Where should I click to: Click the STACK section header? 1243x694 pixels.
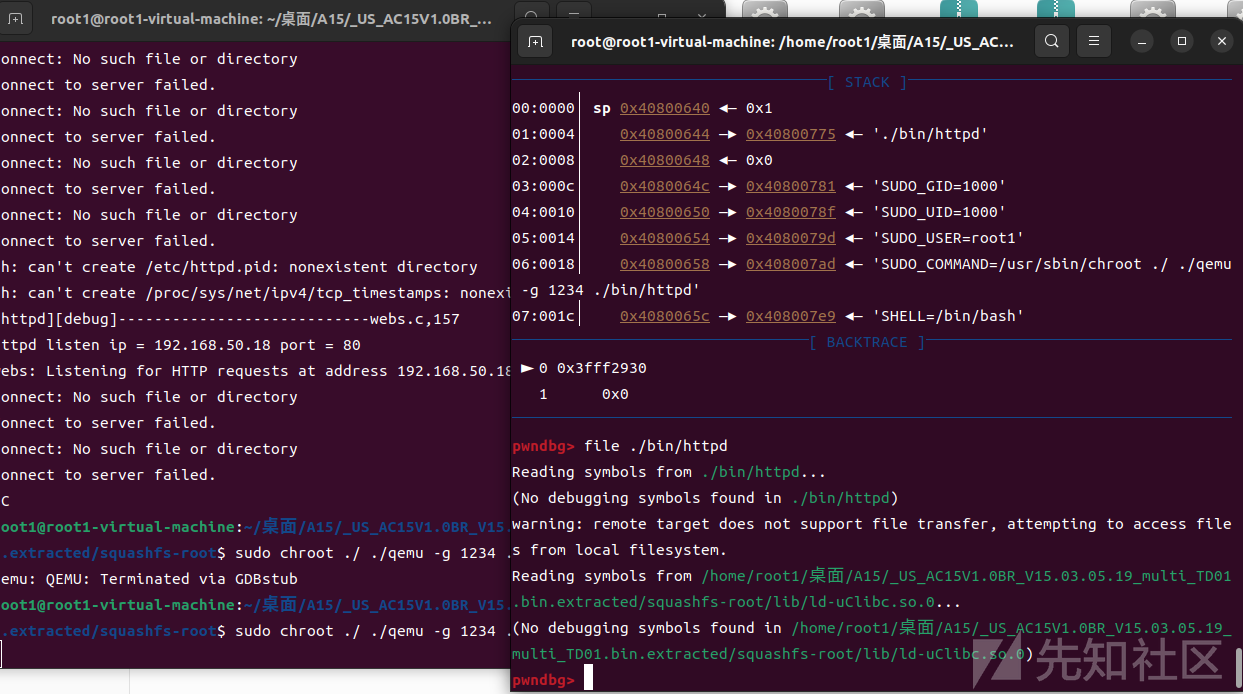pyautogui.click(x=867, y=82)
